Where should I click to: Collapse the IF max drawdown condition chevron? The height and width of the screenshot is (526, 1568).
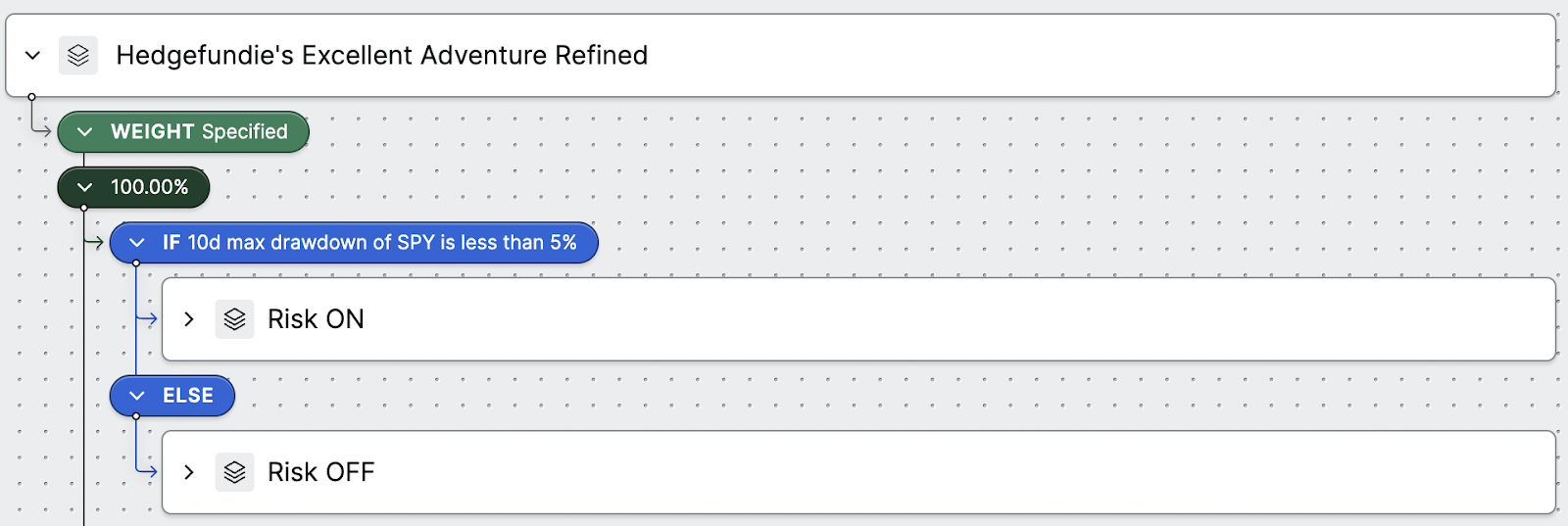[137, 243]
